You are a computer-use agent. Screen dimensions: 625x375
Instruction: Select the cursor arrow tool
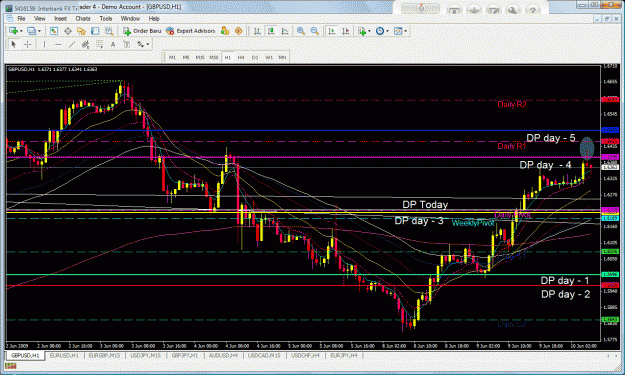coord(14,44)
